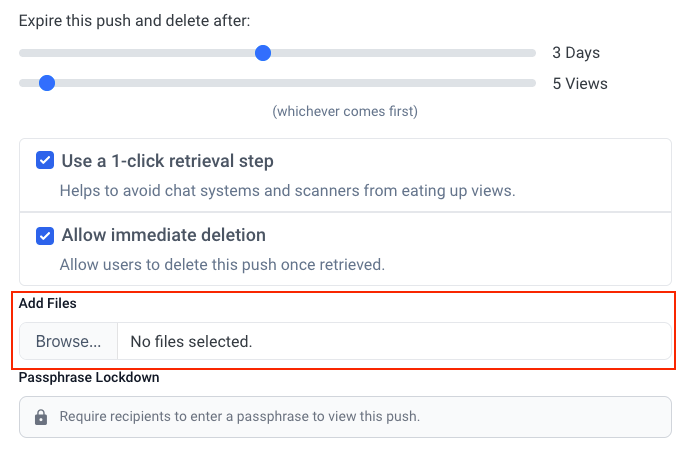Click days slider track before the handle
The image size is (681, 463).
click(x=137, y=53)
